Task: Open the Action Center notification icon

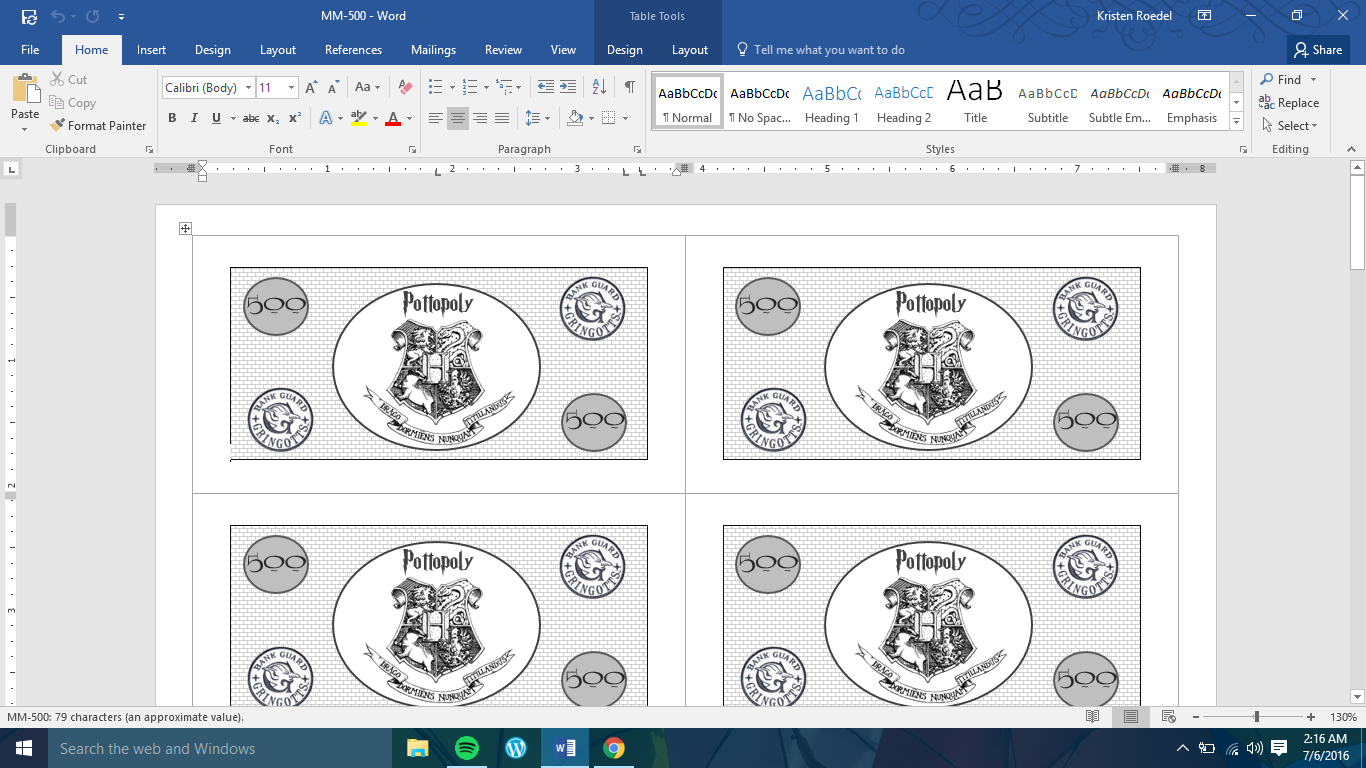Action: (x=1279, y=748)
